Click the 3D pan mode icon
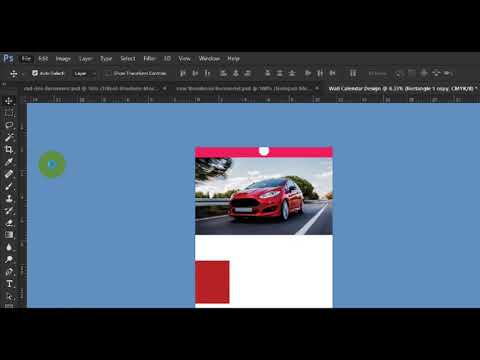480x360 pixels. (424, 73)
